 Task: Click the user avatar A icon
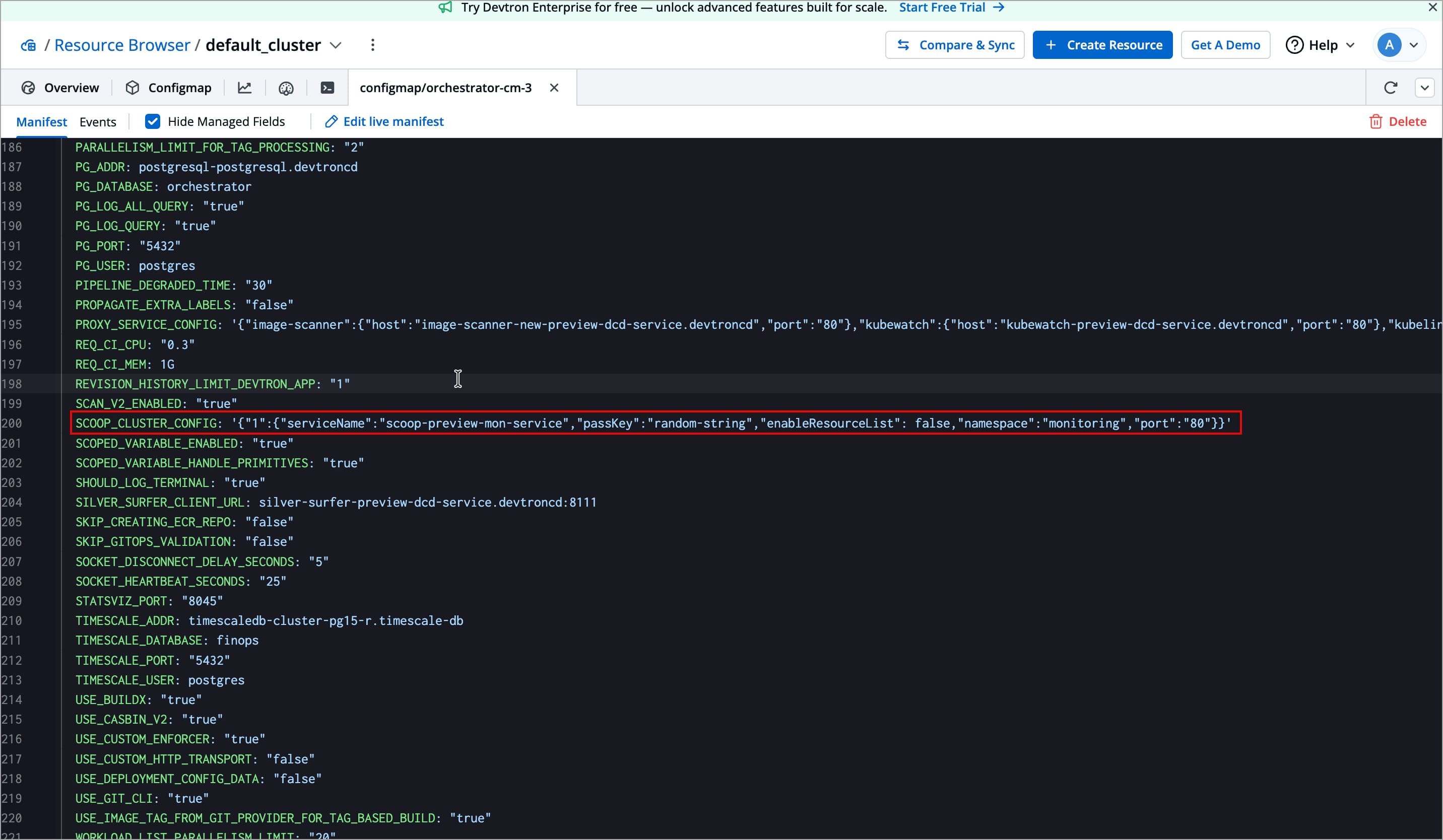click(x=1389, y=45)
